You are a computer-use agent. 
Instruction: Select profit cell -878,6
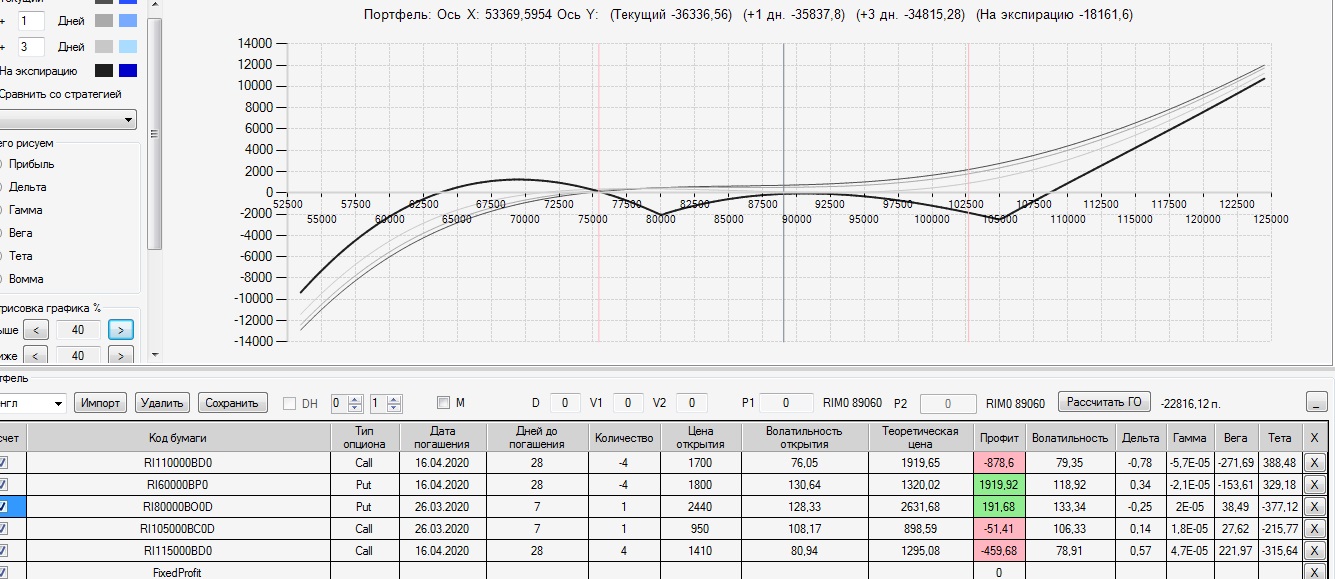click(1000, 463)
